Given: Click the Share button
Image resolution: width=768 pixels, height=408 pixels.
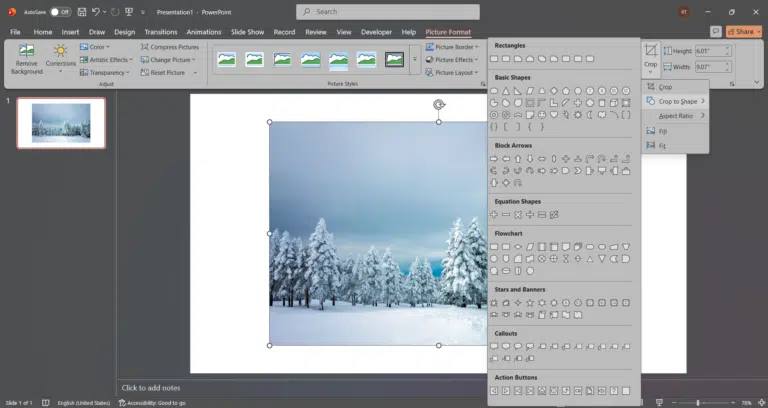Looking at the screenshot, I should [744, 32].
